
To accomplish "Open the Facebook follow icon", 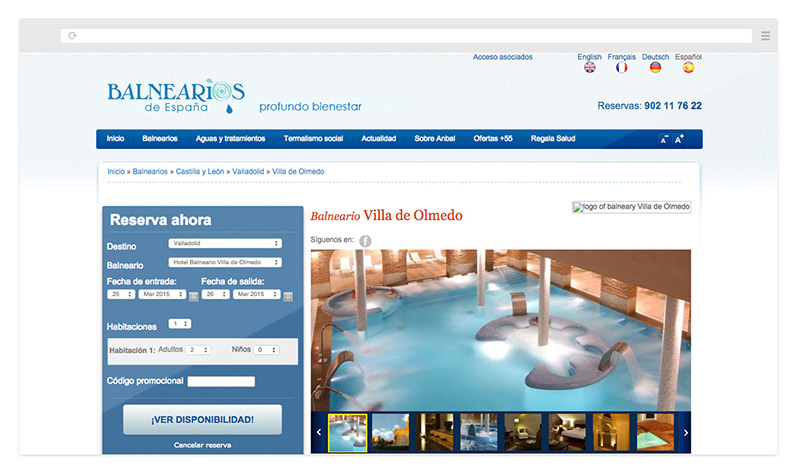I will click(365, 241).
